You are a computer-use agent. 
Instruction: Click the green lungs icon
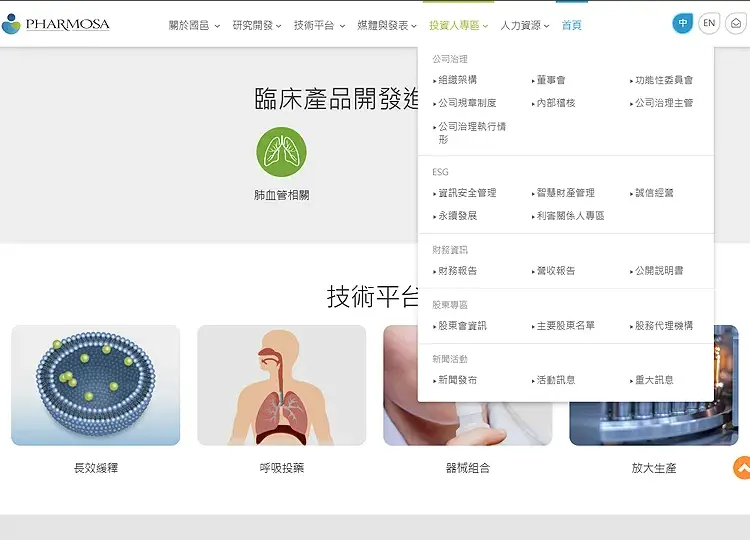pyautogui.click(x=281, y=152)
